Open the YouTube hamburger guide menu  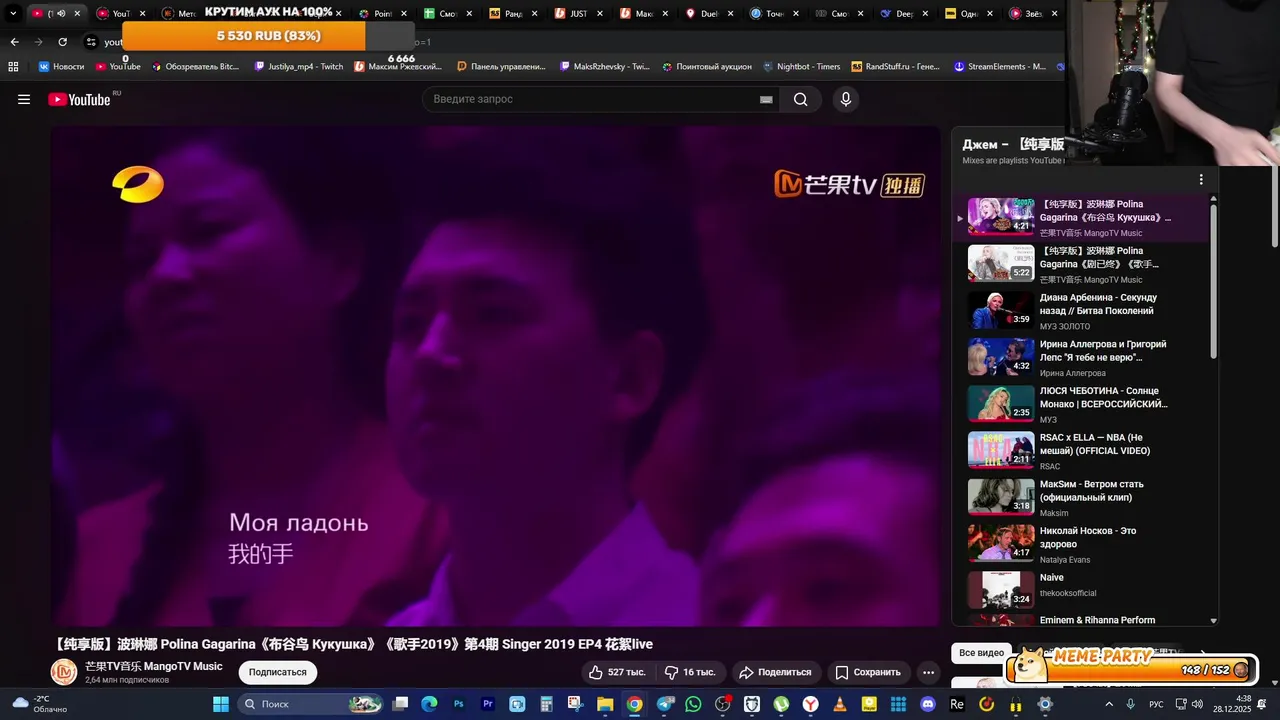point(24,99)
